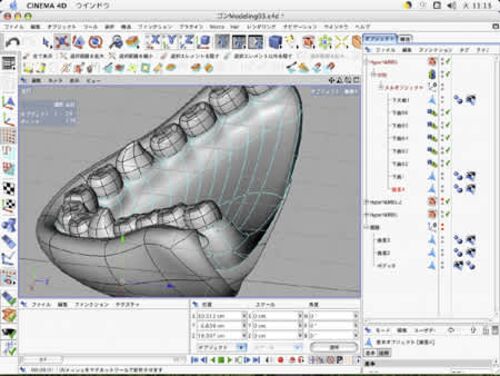Toggle the Z axis lock icon
This screenshot has width=500, height=376.
[x=188, y=42]
